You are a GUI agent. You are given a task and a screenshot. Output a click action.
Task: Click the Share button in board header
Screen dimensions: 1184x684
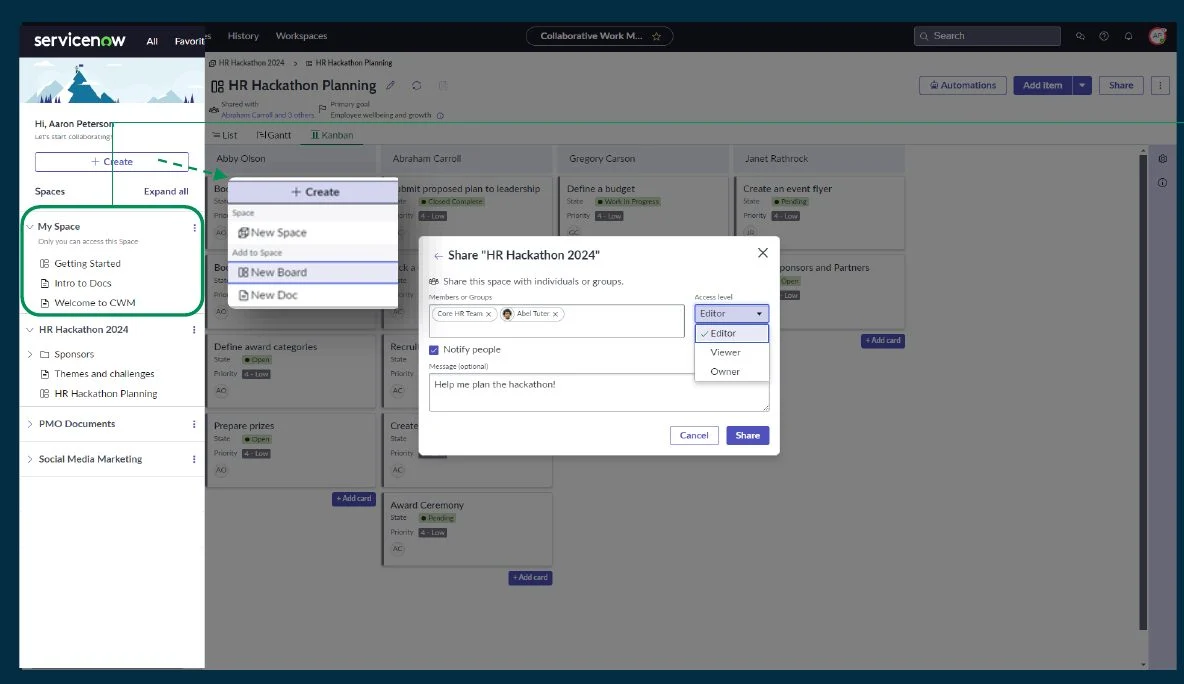click(1121, 85)
